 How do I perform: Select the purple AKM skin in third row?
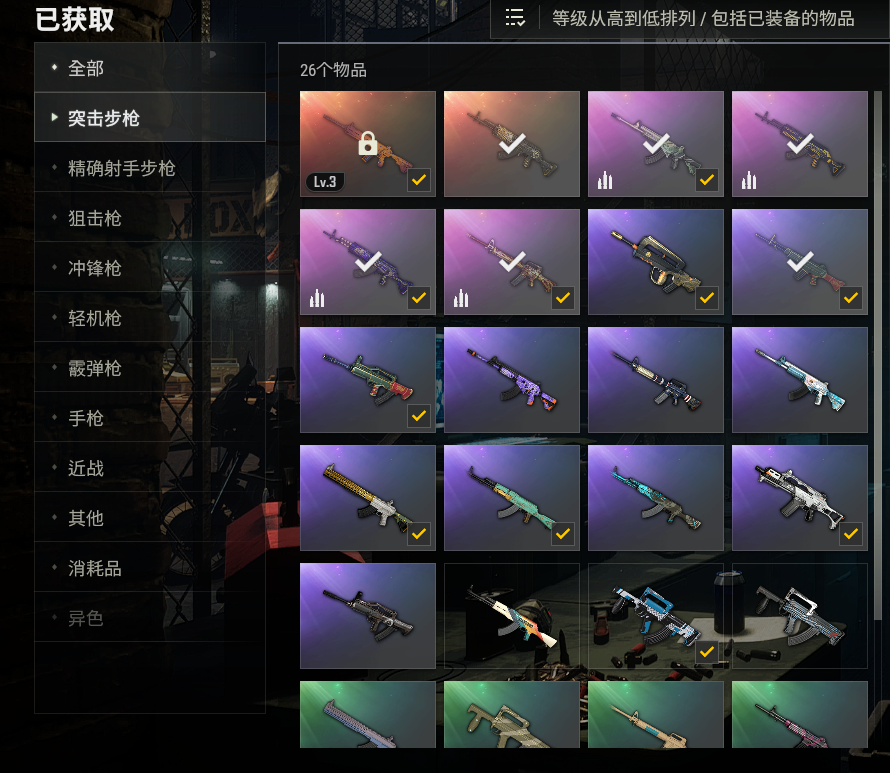pos(511,380)
